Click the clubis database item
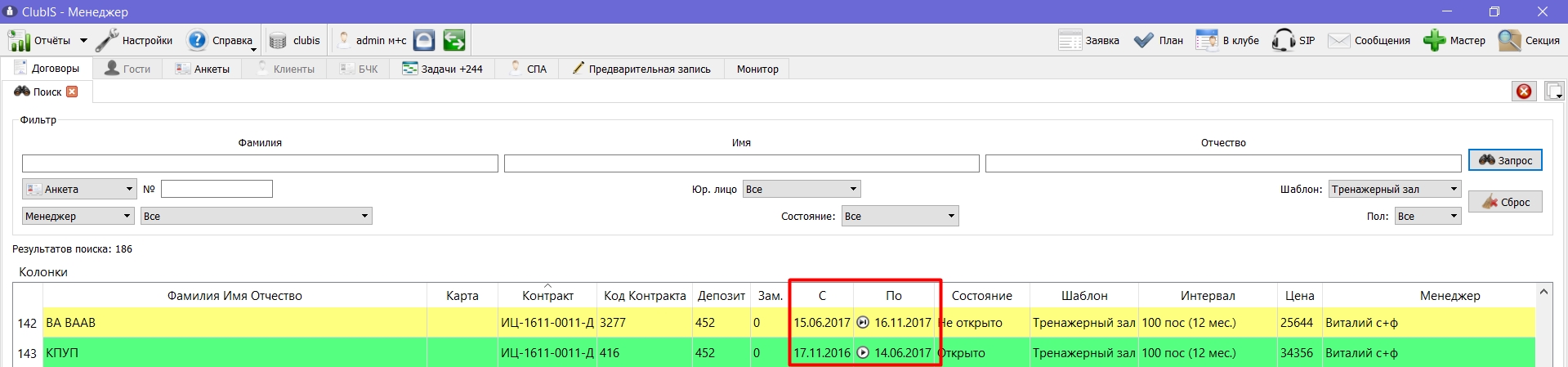The height and width of the screenshot is (367, 1568). point(295,40)
